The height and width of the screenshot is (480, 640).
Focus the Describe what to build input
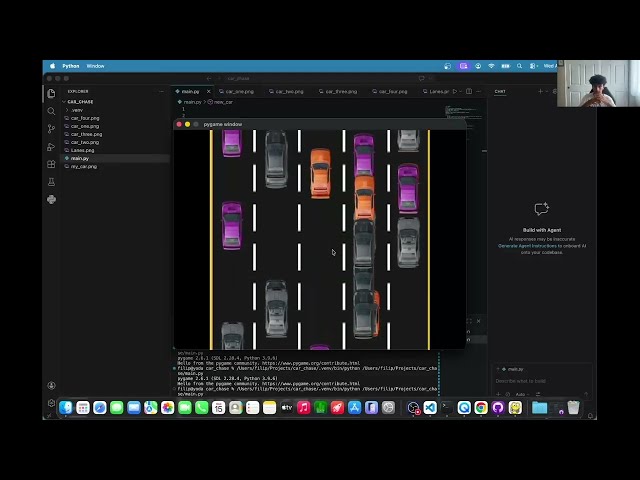click(541, 381)
